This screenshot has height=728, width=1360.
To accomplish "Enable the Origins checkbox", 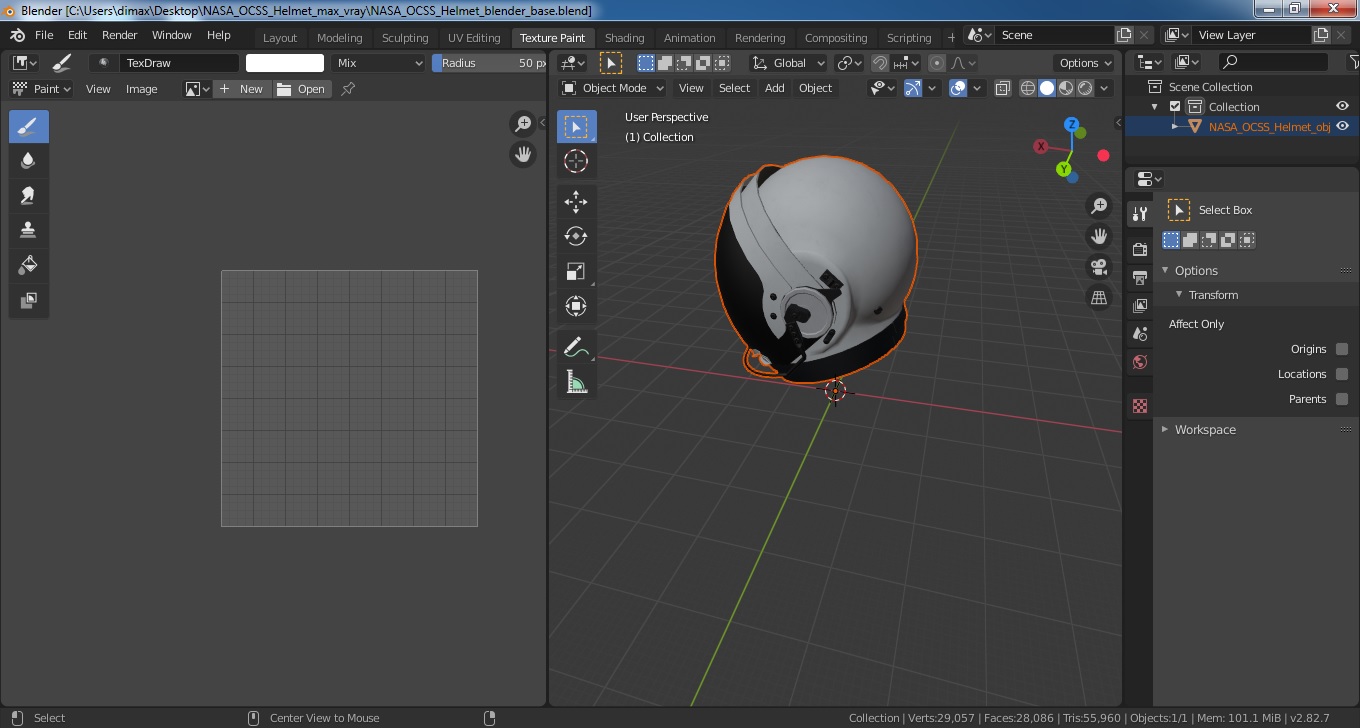I will 1342,349.
